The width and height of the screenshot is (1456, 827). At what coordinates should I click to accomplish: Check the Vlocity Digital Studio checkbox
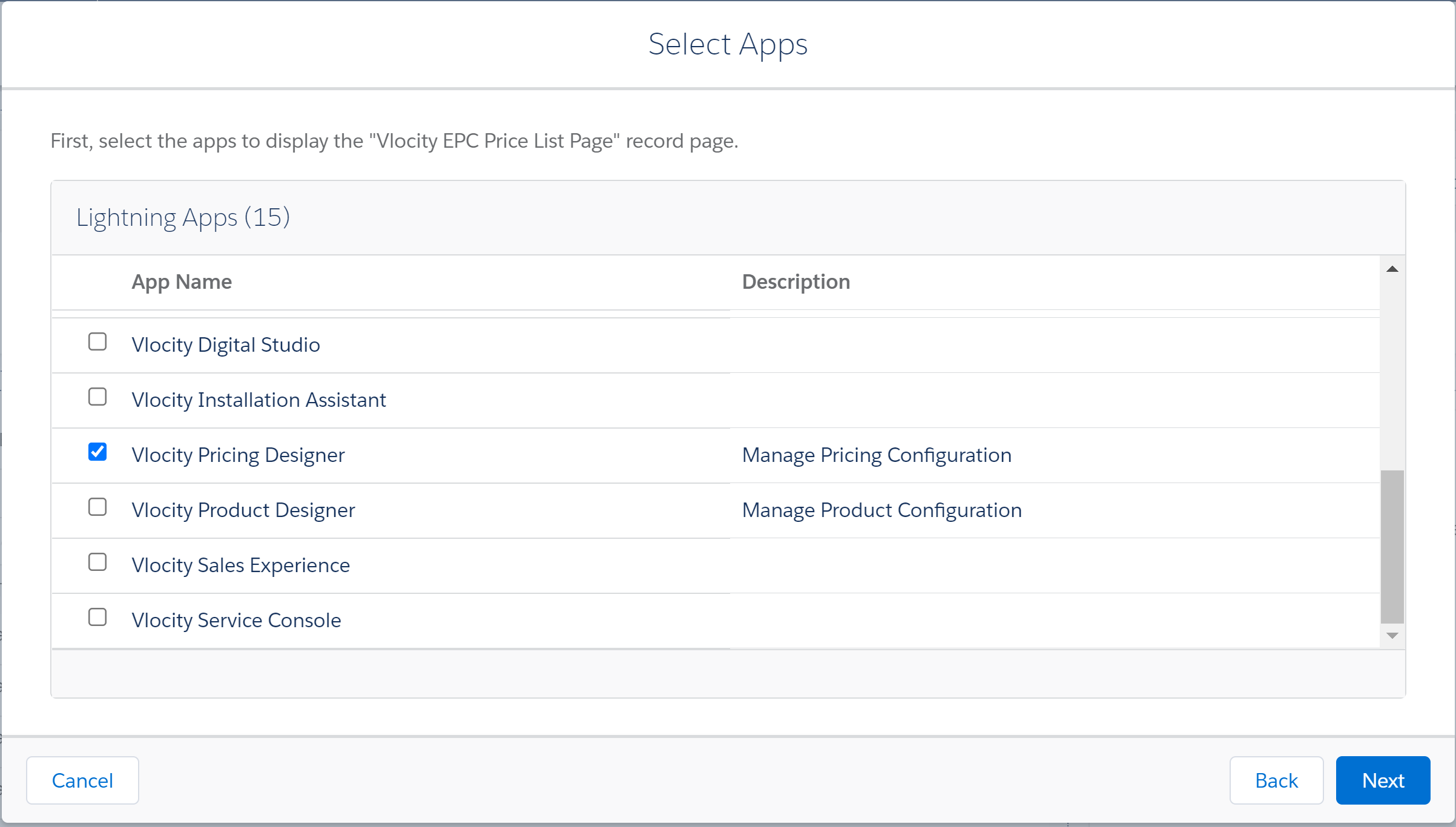97,342
